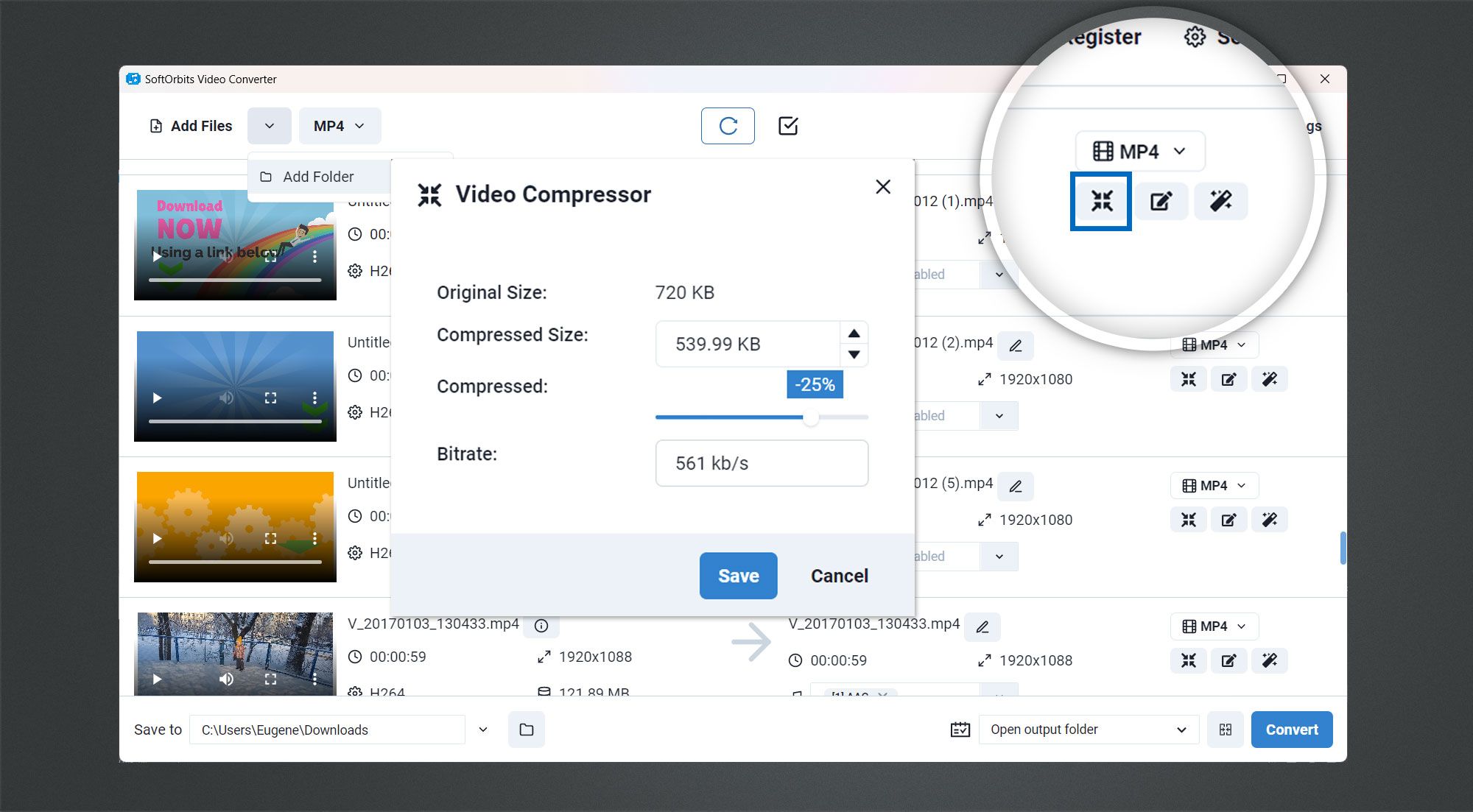Click the checkmark task icon in toolbar
This screenshot has height=812, width=1473.
(789, 126)
